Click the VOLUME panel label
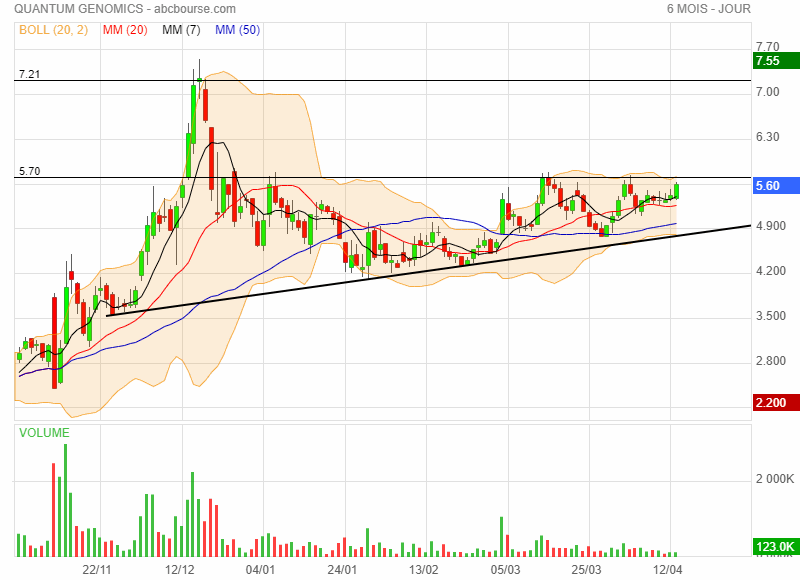 click(44, 433)
